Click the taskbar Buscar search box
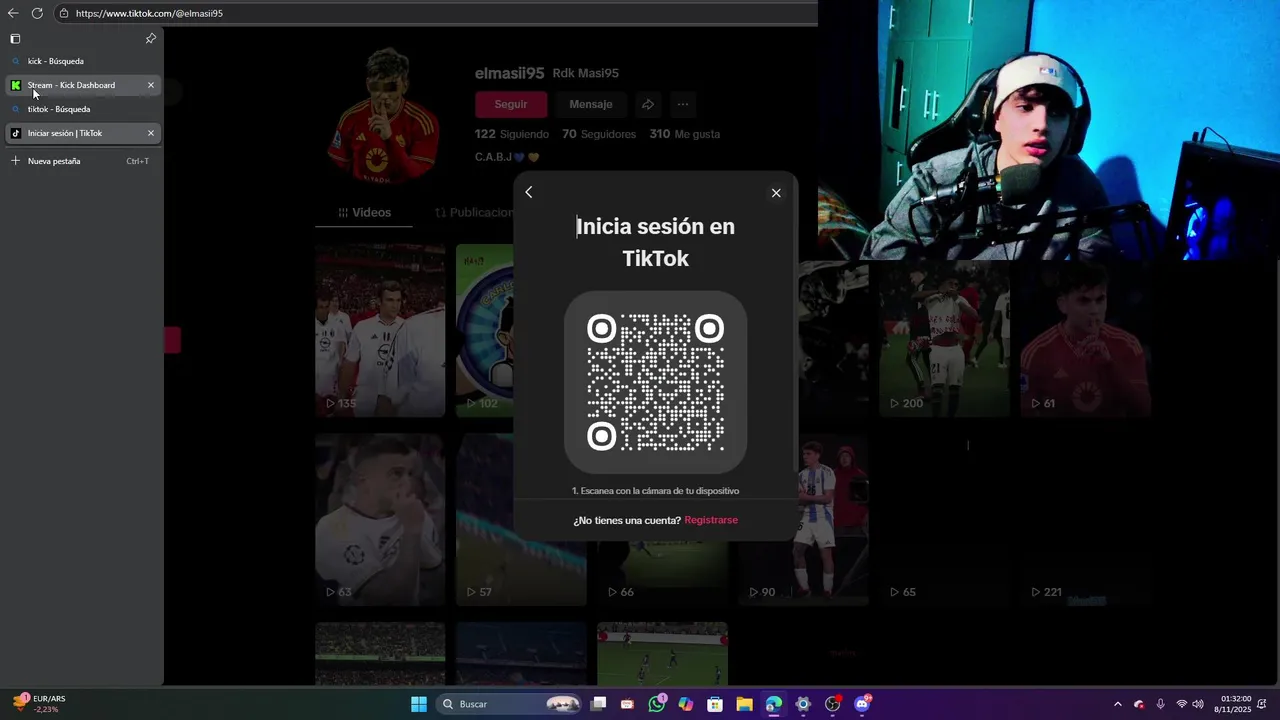 pos(510,704)
